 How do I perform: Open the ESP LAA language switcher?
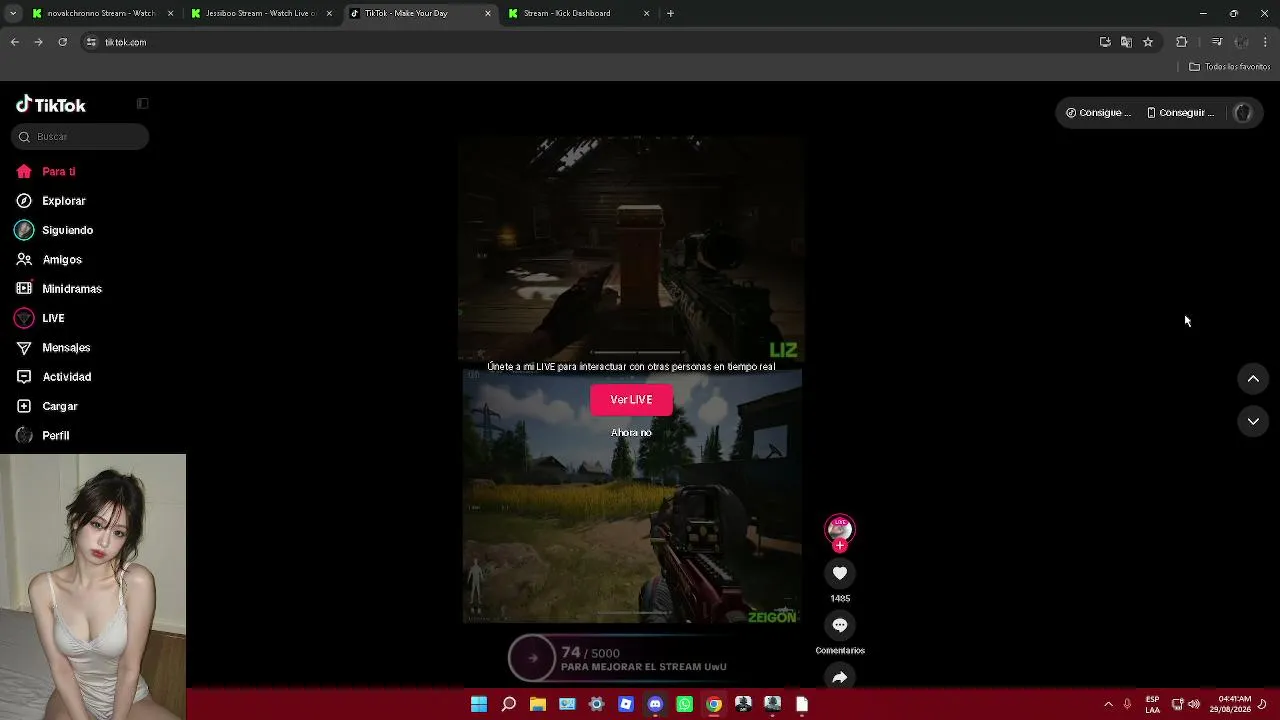1153,704
